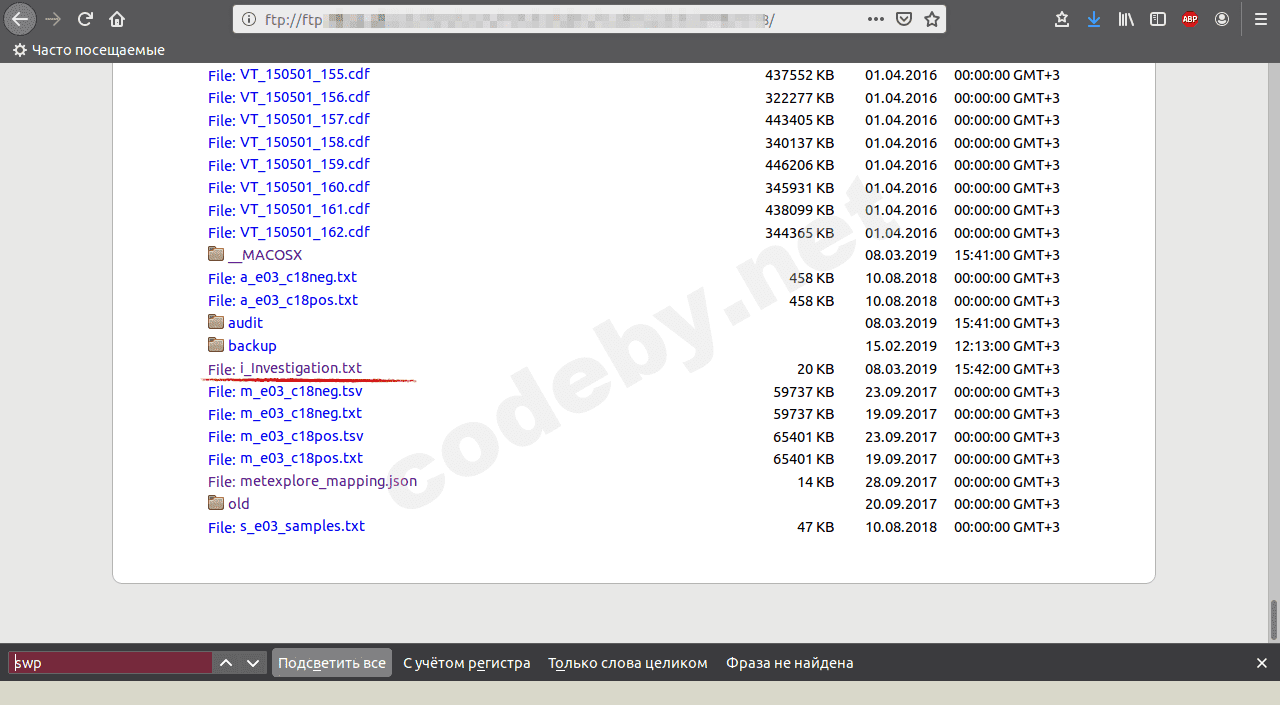Click size value 47 KB
The height and width of the screenshot is (705, 1280).
[x=816, y=527]
